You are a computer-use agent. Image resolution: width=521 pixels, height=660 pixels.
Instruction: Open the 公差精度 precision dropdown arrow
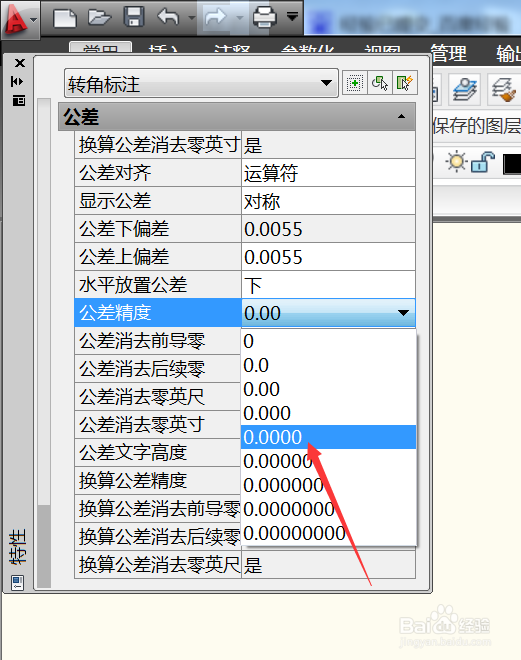(x=403, y=313)
